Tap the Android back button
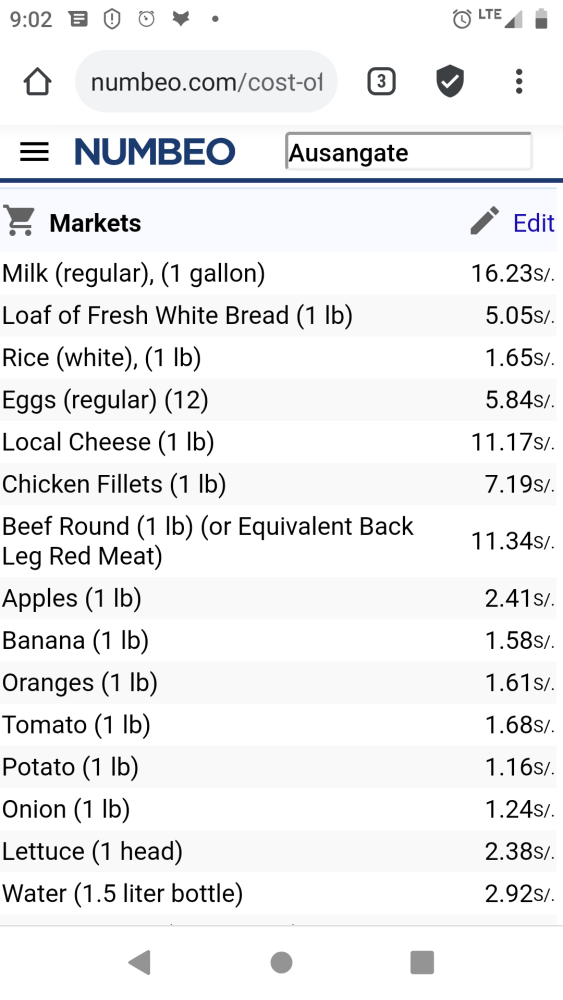The width and height of the screenshot is (563, 1000). click(140, 962)
